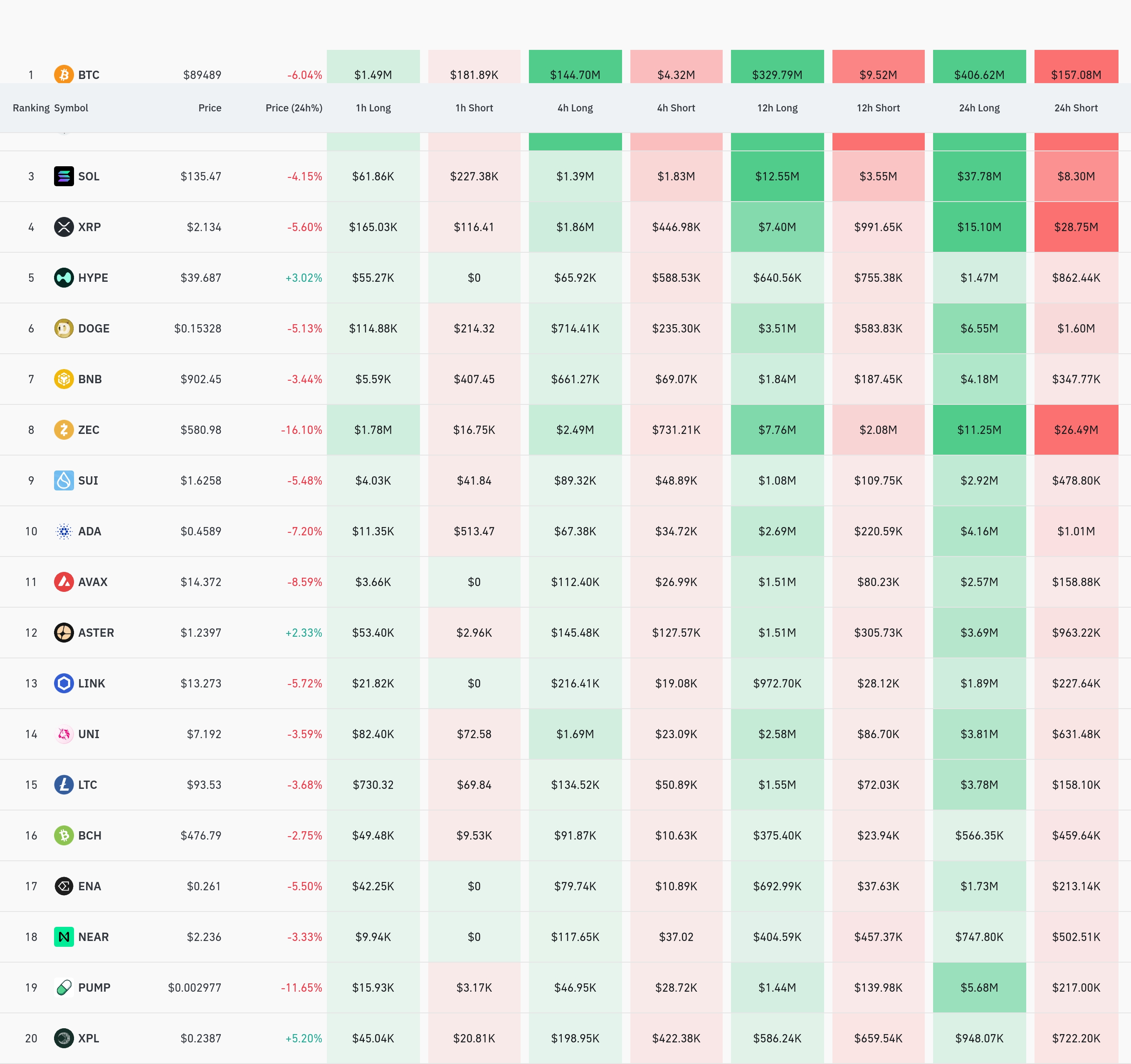The image size is (1131, 1064).
Task: Click the Bitcoin BTC coin icon
Action: tap(64, 74)
